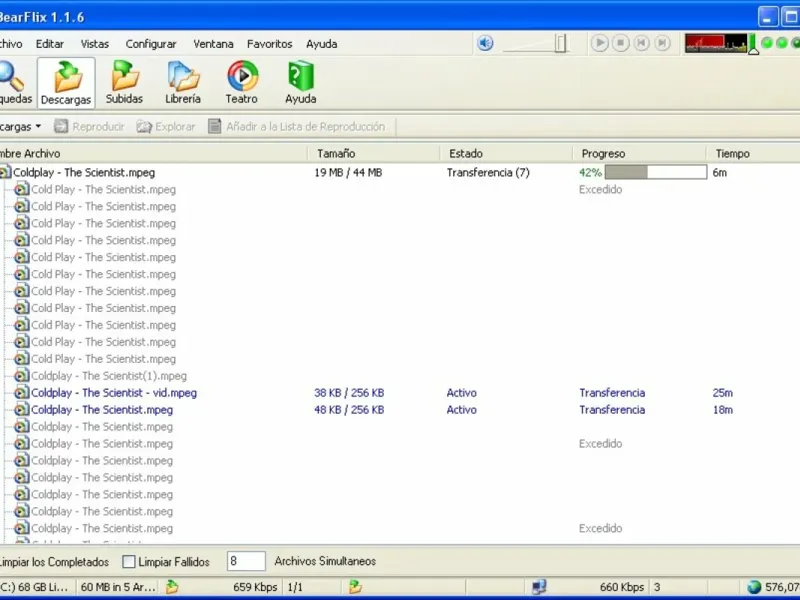800x600 pixels.
Task: Sort by Progreso column header
Action: pyautogui.click(x=640, y=154)
